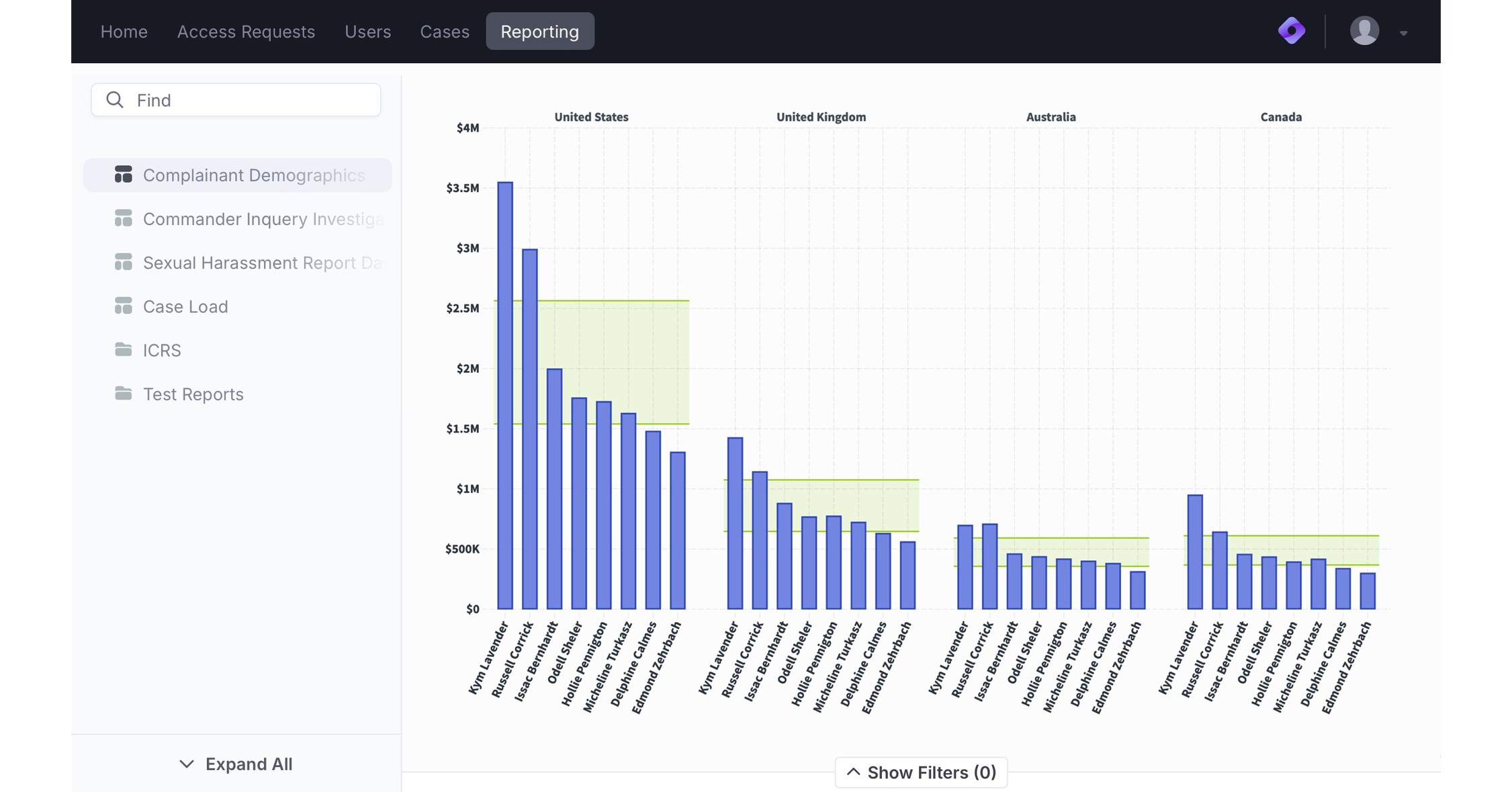Click the Commander Inquery dashboard icon
The image size is (1512, 792).
[123, 218]
